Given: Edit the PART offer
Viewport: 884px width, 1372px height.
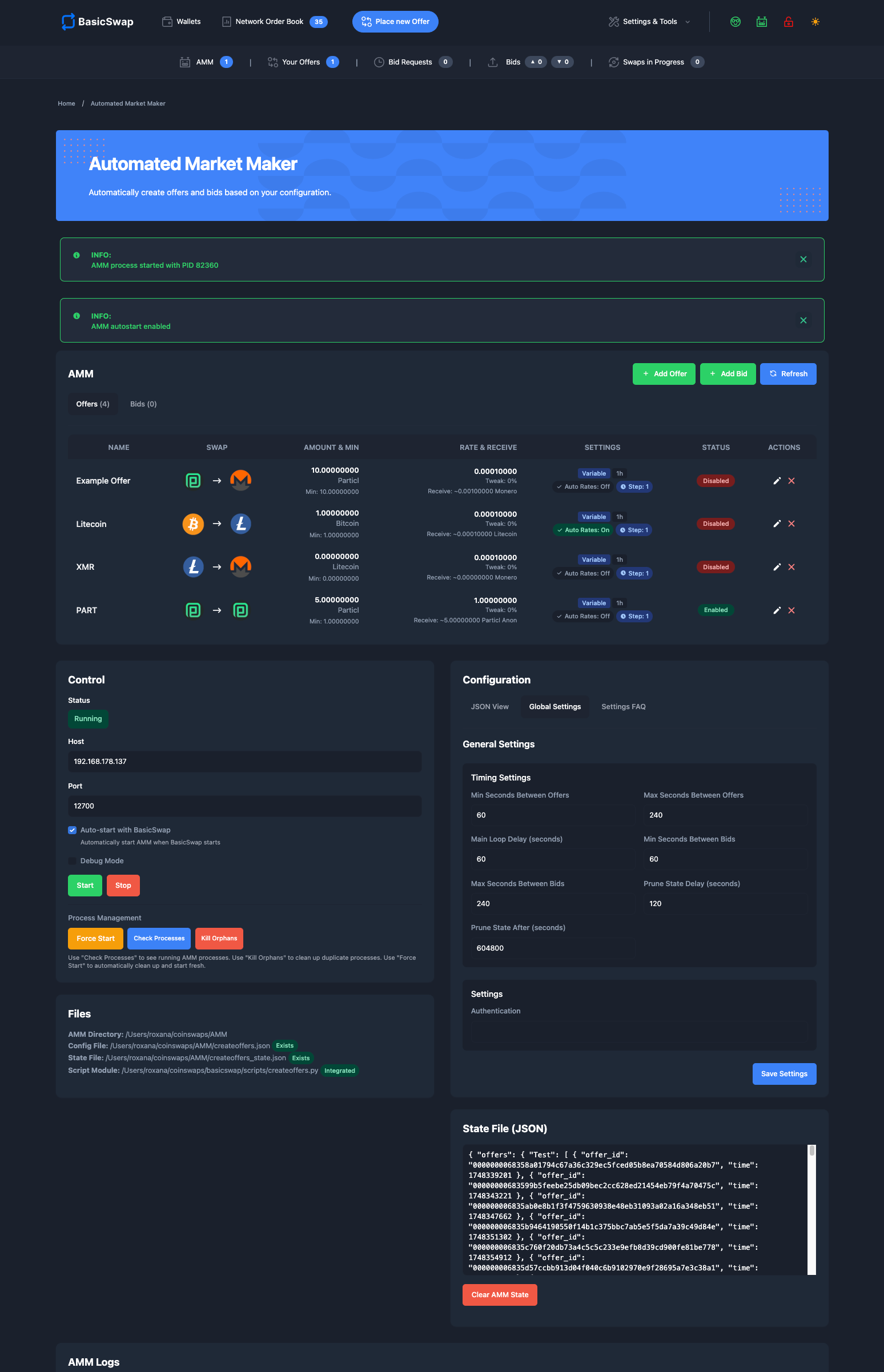Looking at the screenshot, I should click(777, 610).
